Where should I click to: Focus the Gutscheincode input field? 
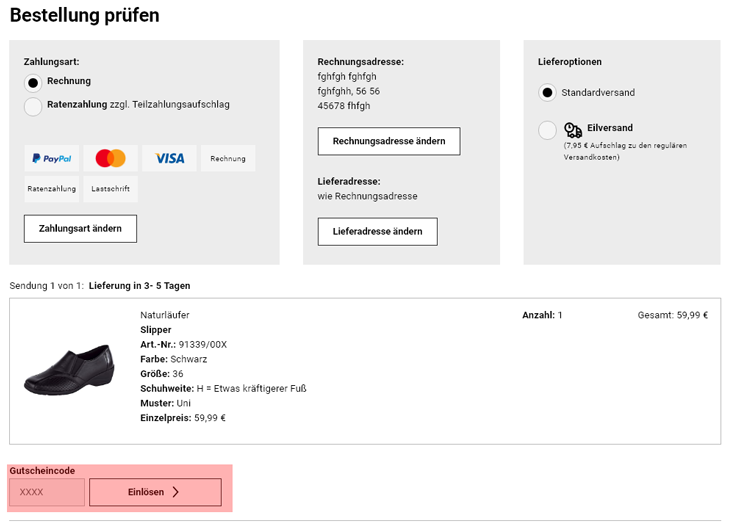[47, 492]
